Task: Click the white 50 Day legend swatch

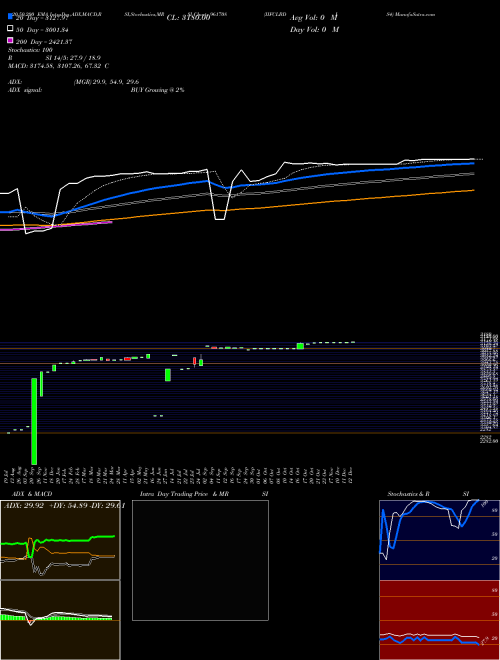Action: (10, 29)
